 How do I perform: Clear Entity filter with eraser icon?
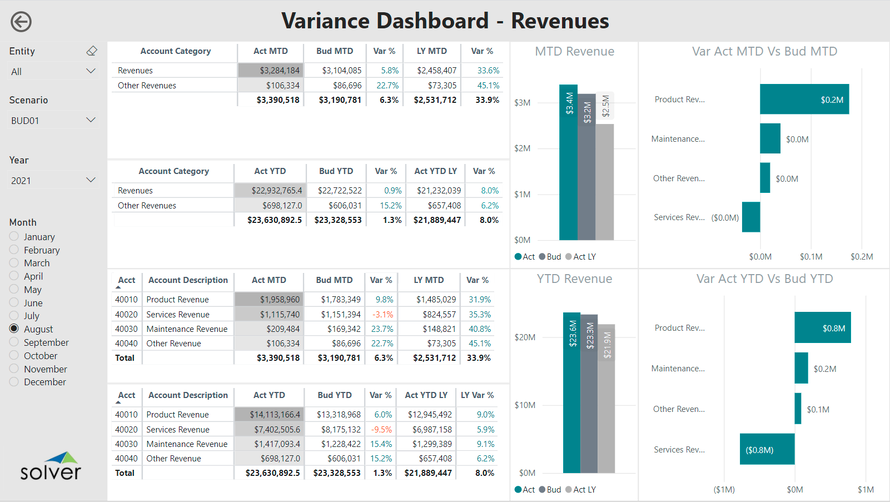91,51
